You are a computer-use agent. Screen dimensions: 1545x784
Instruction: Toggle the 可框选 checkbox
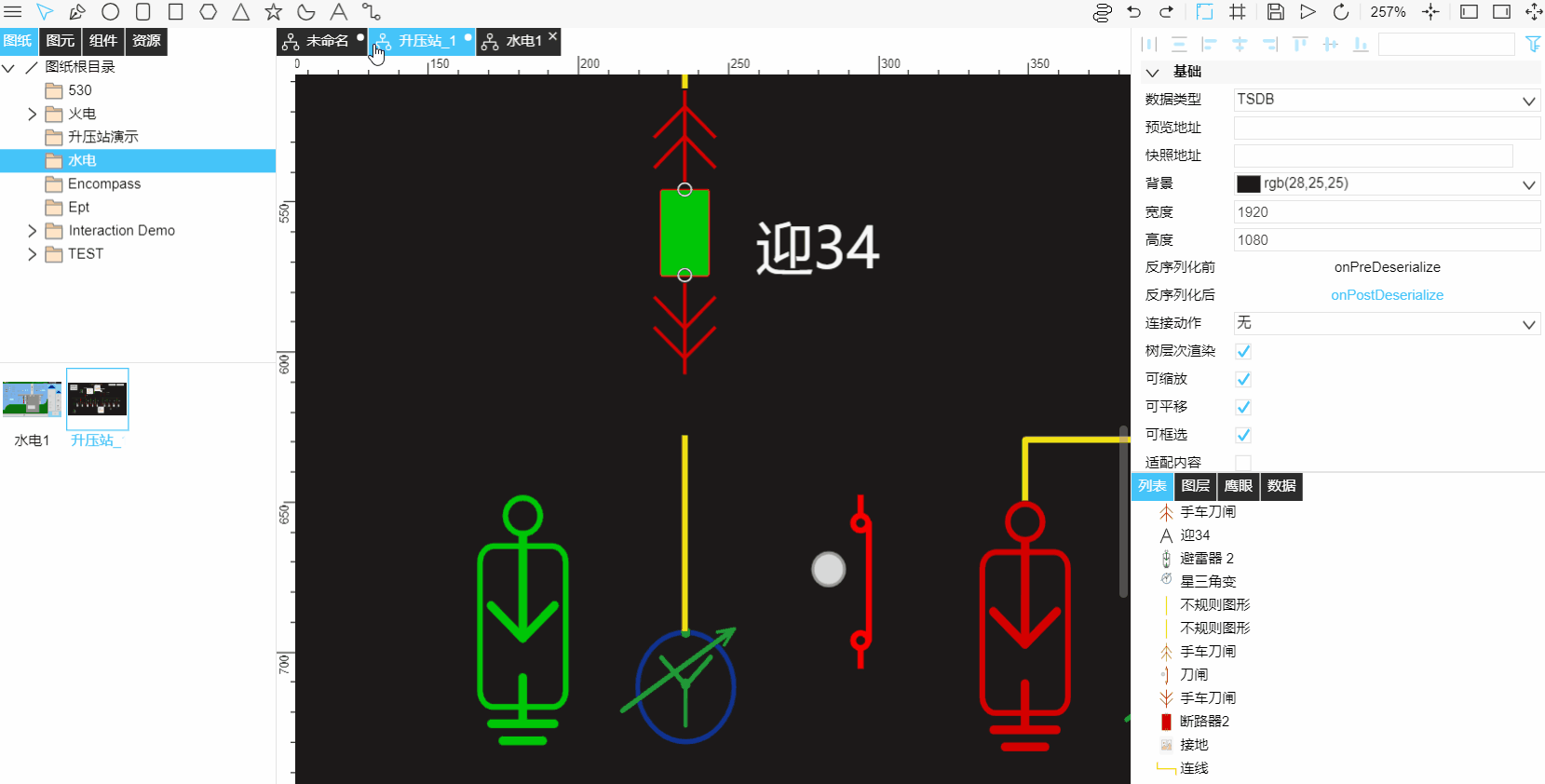tap(1243, 435)
